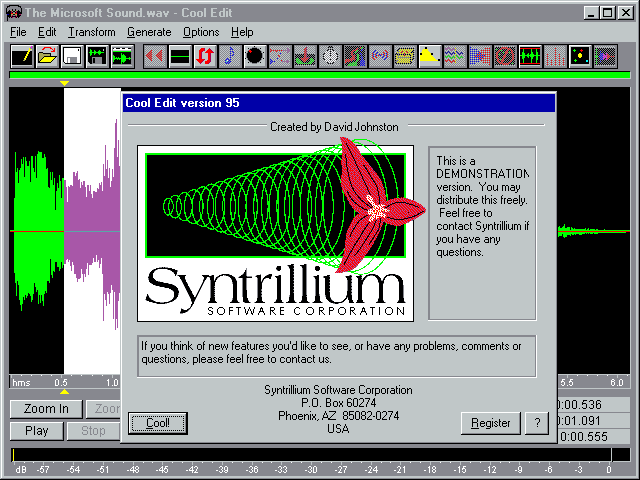Screen dimensions: 640x480
Task: Open the Edit menu
Action: click(47, 32)
